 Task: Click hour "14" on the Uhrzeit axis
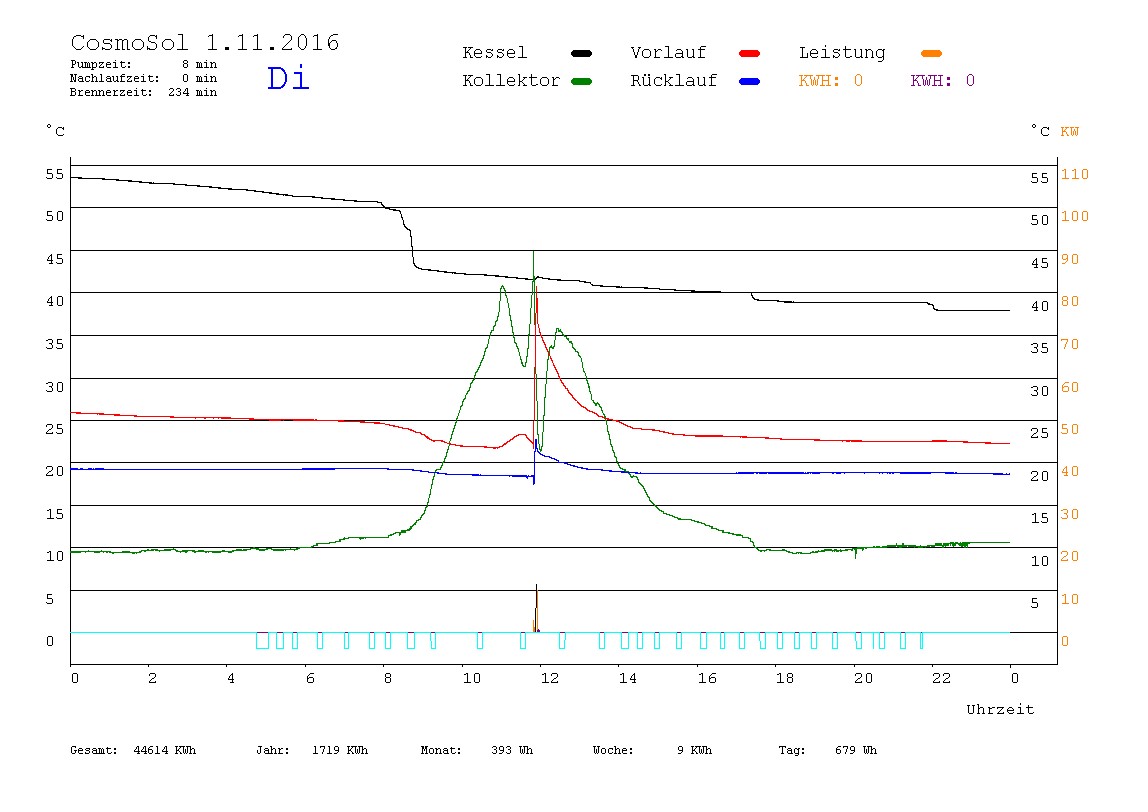628,679
